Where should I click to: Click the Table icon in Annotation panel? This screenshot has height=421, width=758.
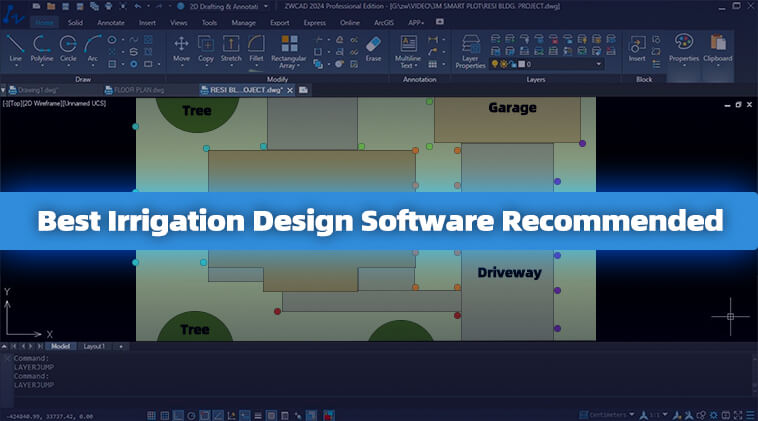click(433, 64)
